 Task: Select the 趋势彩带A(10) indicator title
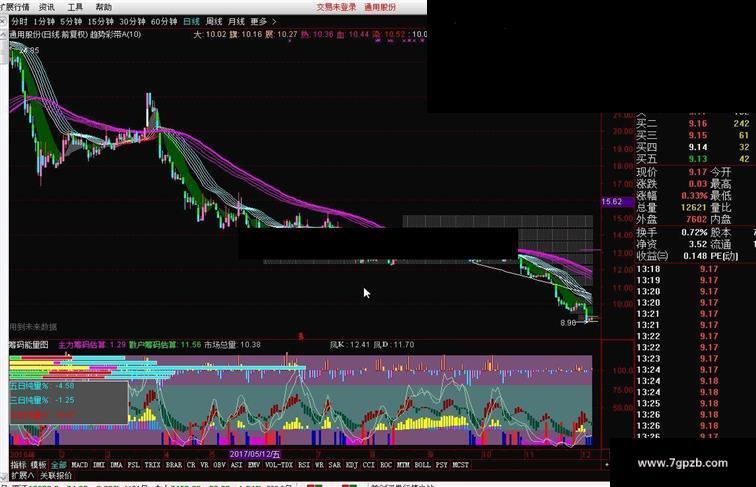(x=116, y=35)
